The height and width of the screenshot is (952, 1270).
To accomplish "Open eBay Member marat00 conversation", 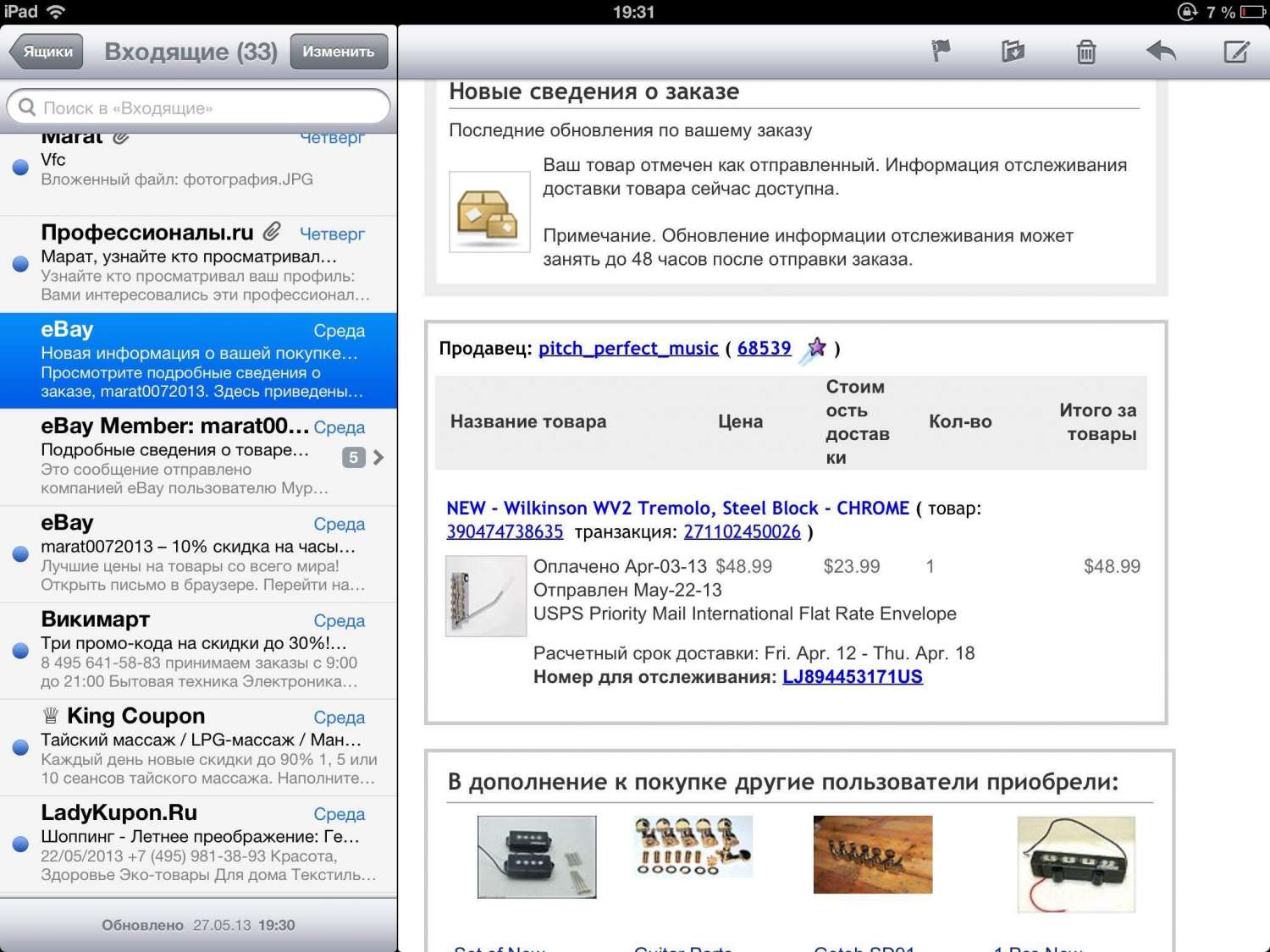I will (198, 457).
